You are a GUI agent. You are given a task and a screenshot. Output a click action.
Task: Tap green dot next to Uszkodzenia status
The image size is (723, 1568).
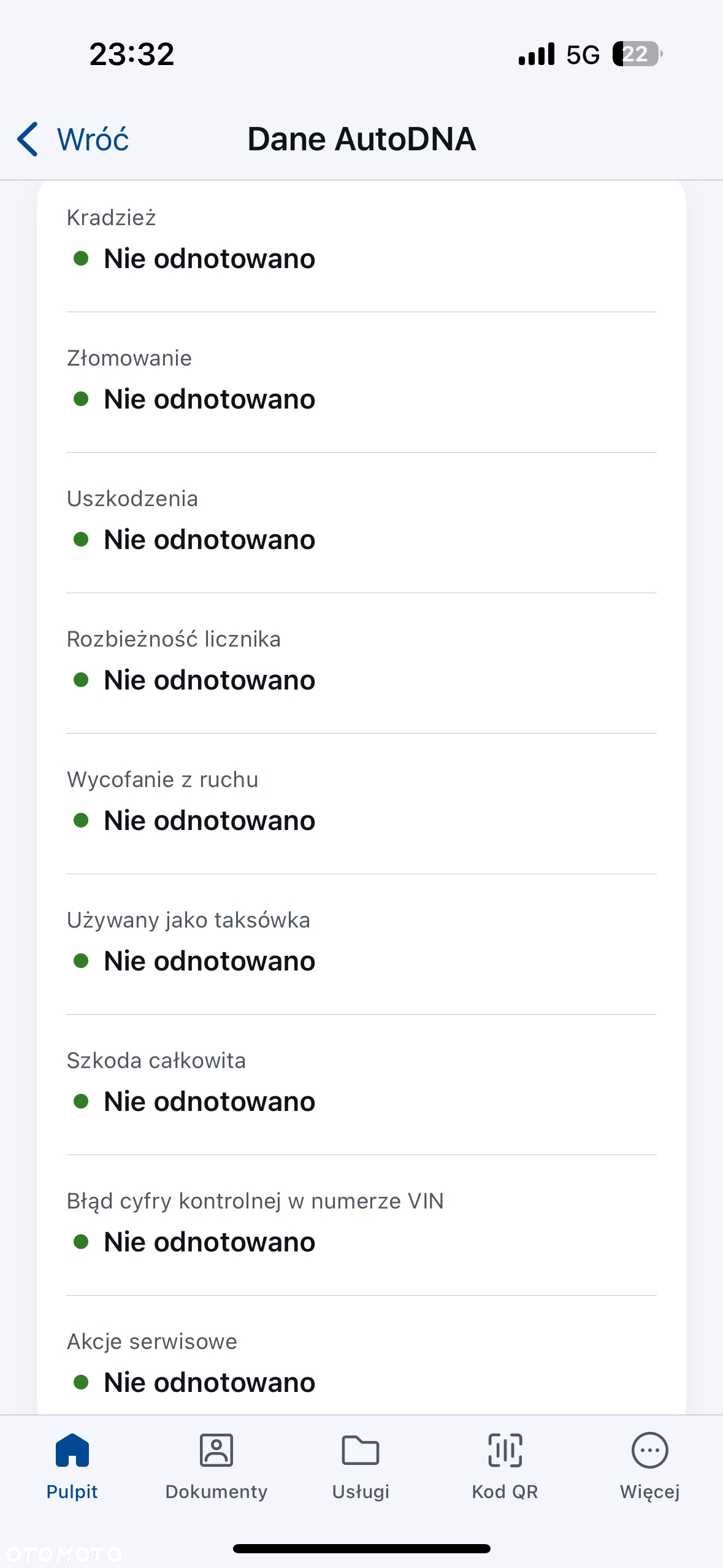coord(81,539)
